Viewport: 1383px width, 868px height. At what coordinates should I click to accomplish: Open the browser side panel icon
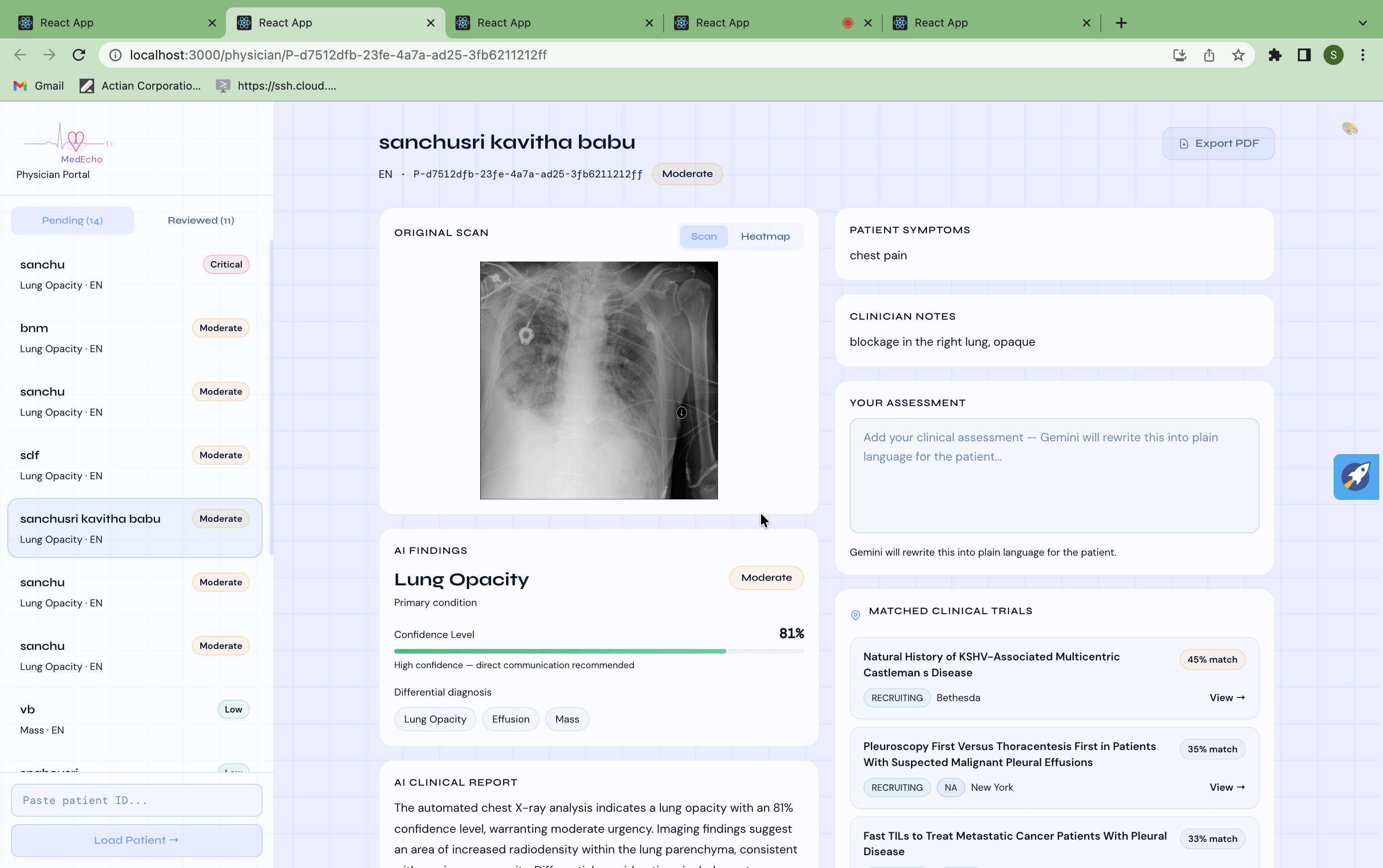(x=1304, y=55)
